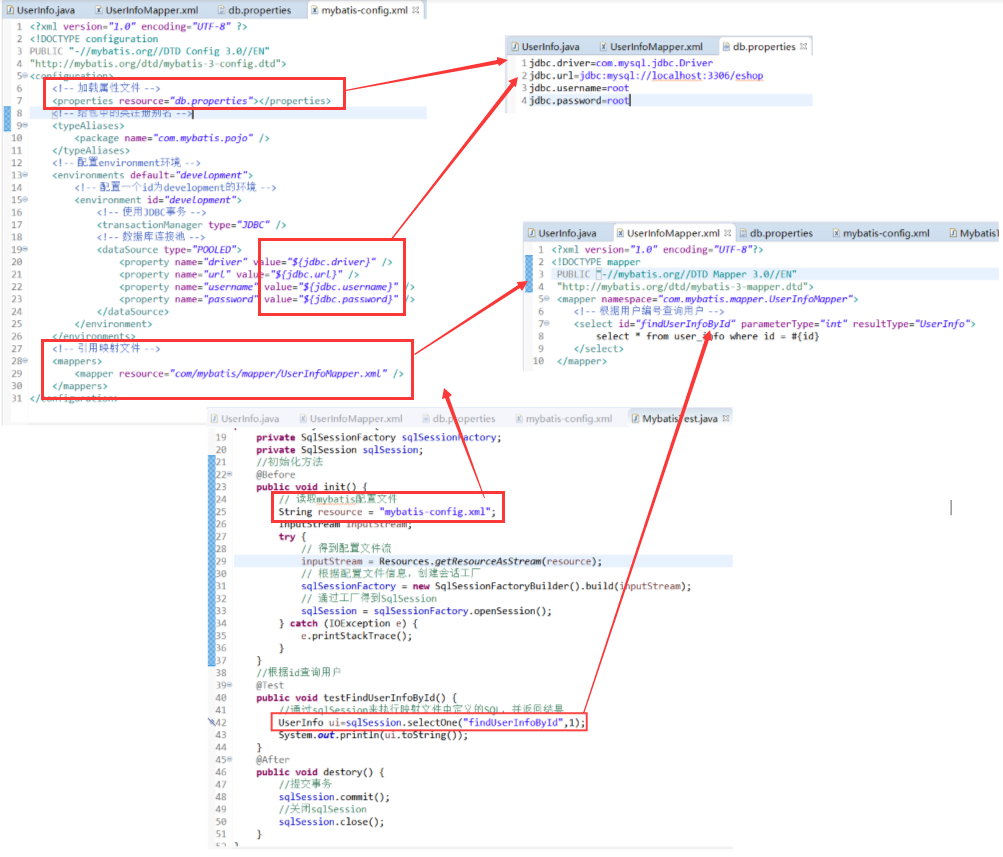
Task: Open UserInfoMapper.xml tab in the MybatisTest editor
Action: (351, 419)
